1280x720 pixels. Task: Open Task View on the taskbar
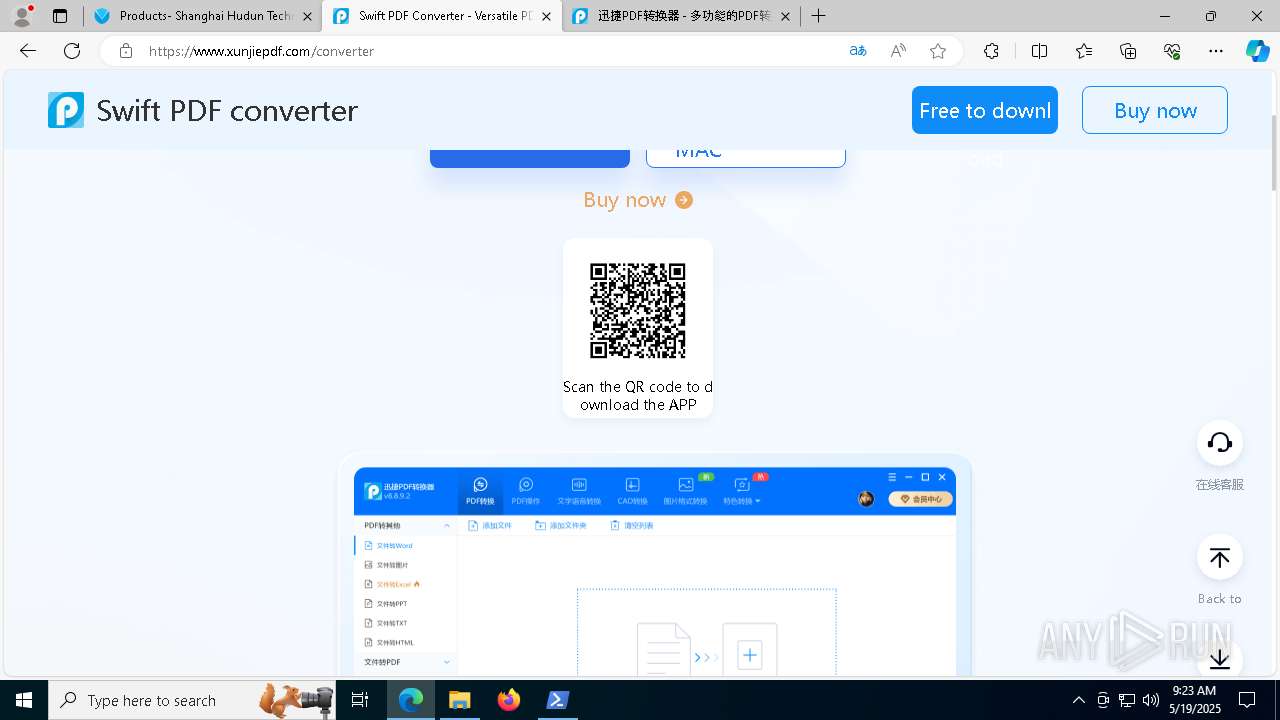click(x=360, y=700)
